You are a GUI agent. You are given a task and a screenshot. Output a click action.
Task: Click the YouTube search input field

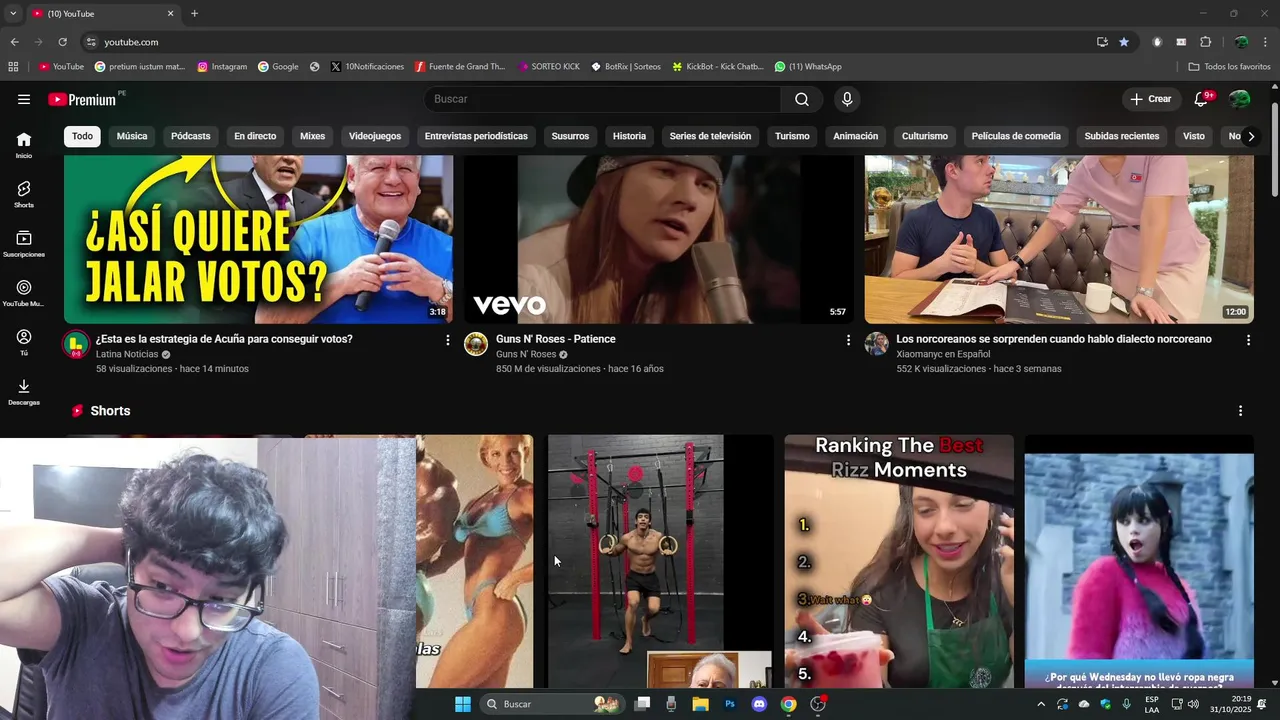click(x=603, y=99)
